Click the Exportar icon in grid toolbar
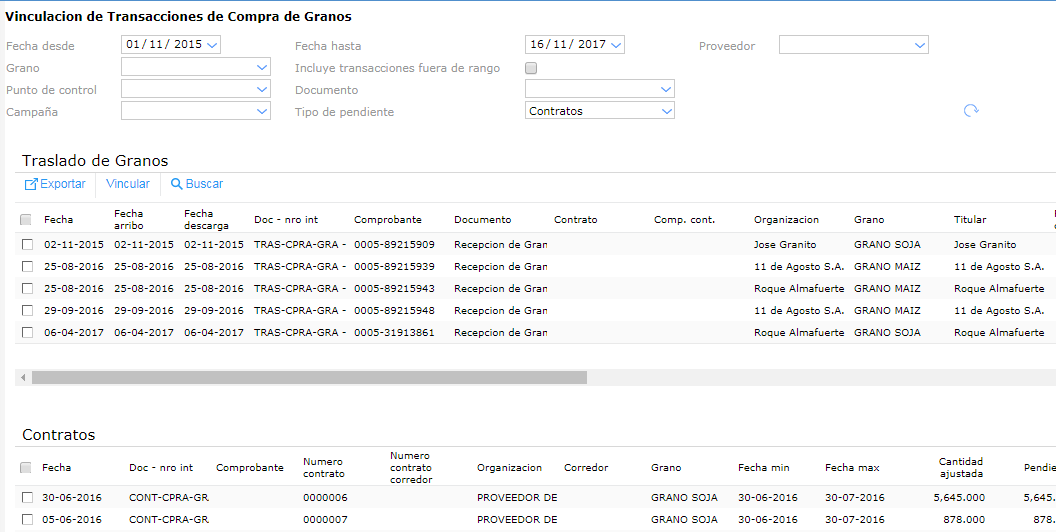The height and width of the screenshot is (532, 1056). (31, 184)
